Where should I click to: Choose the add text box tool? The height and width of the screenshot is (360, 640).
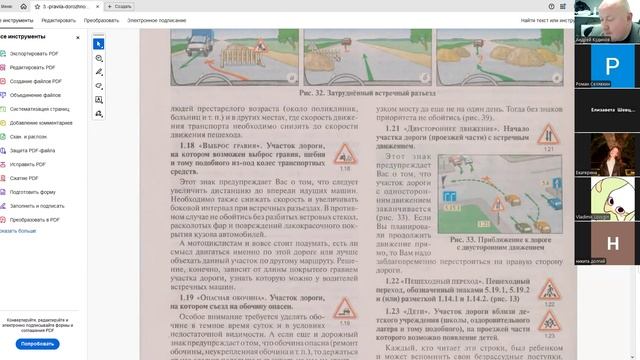[x=99, y=100]
